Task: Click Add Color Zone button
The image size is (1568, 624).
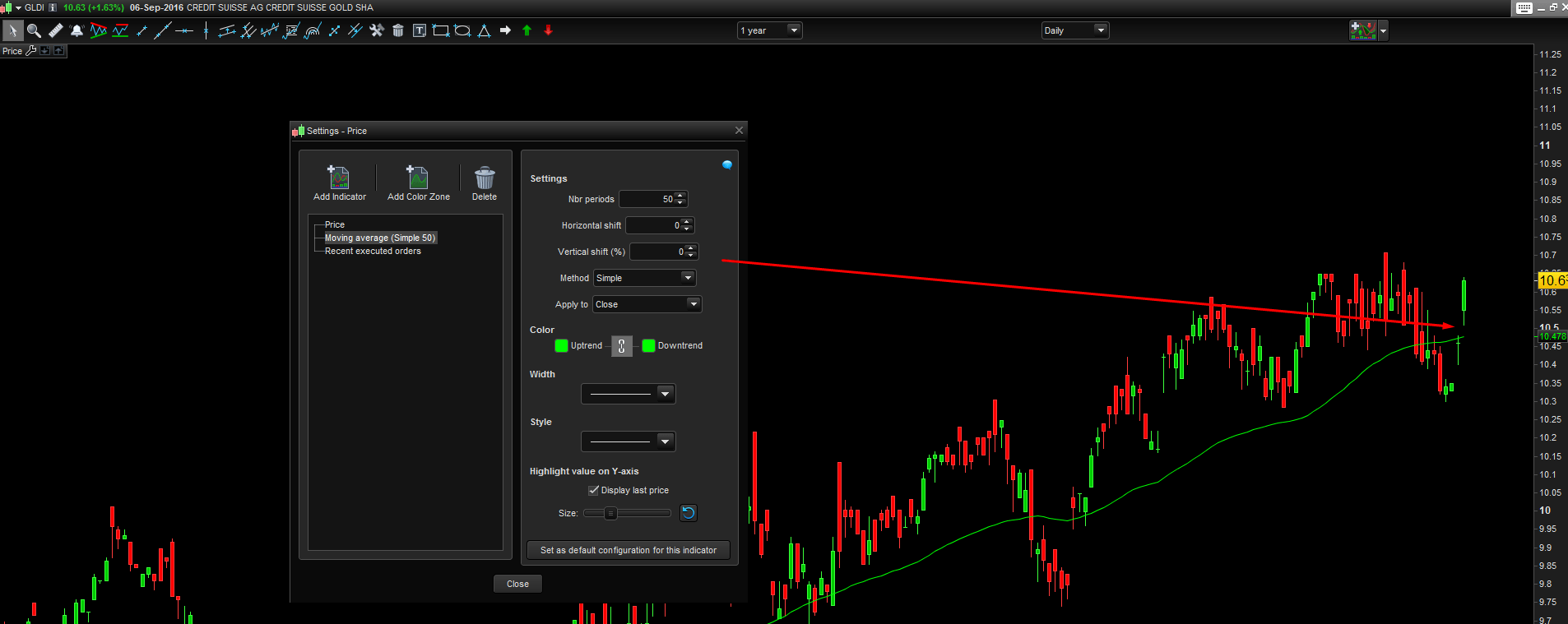Action: (x=419, y=183)
